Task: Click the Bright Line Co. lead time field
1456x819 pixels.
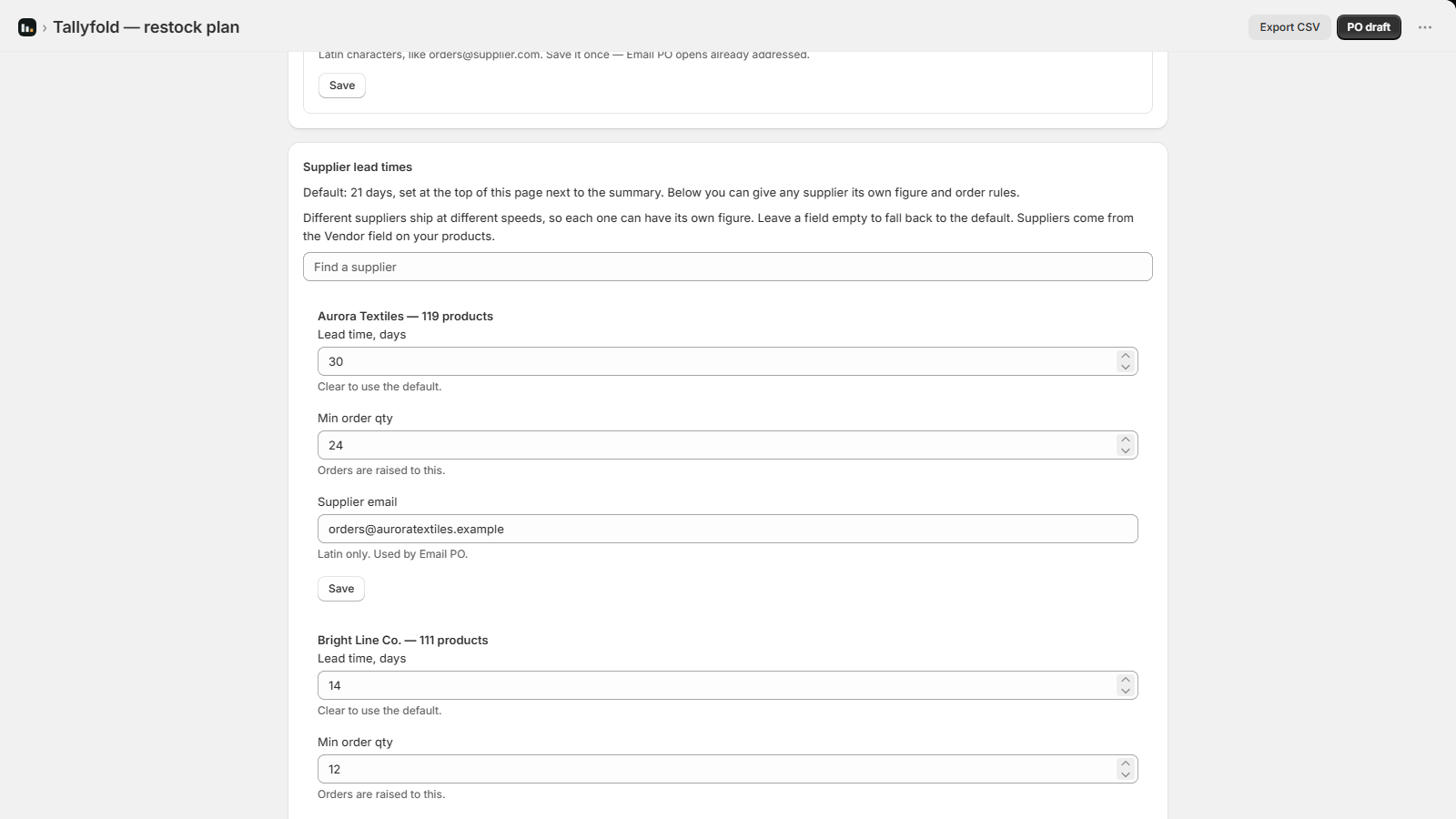Action: pos(728,685)
